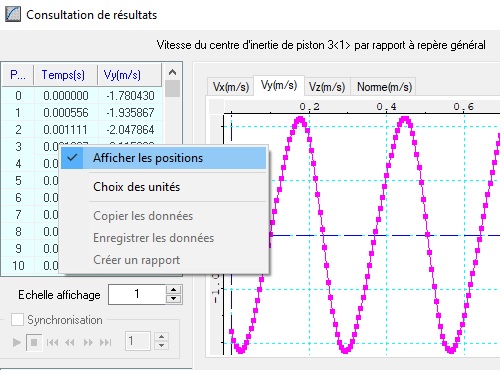Enable the Synchronisation checkbox
This screenshot has width=504, height=375.
[x=17, y=319]
